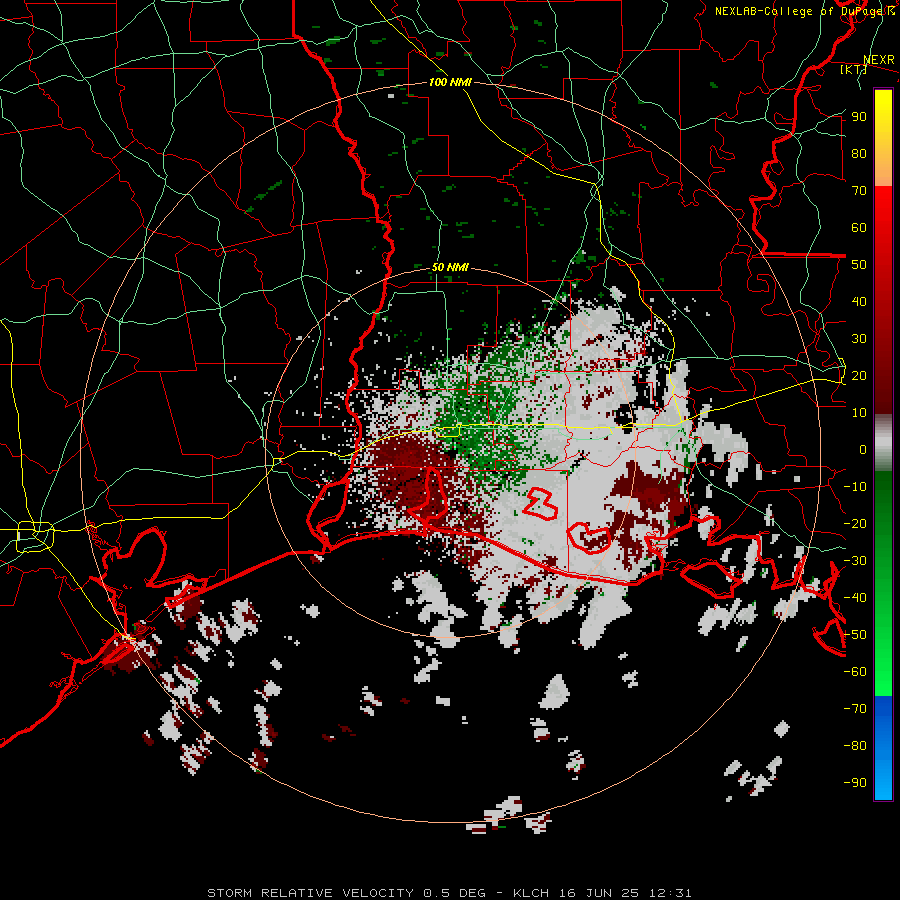Click the 80 value on the velocity scale
The image size is (900, 900).
pyautogui.click(x=859, y=153)
